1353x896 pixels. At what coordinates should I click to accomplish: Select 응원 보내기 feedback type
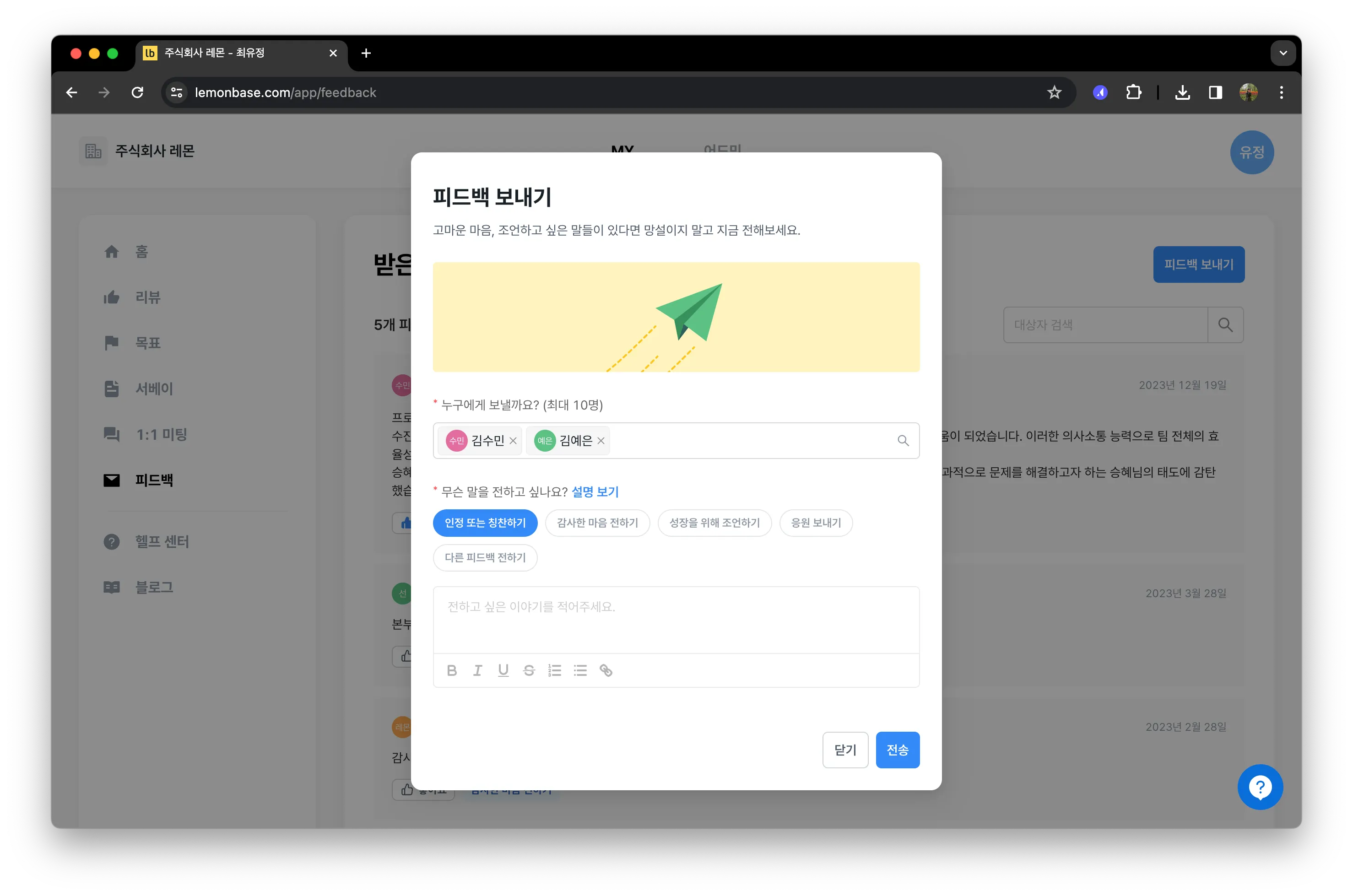pyautogui.click(x=816, y=523)
